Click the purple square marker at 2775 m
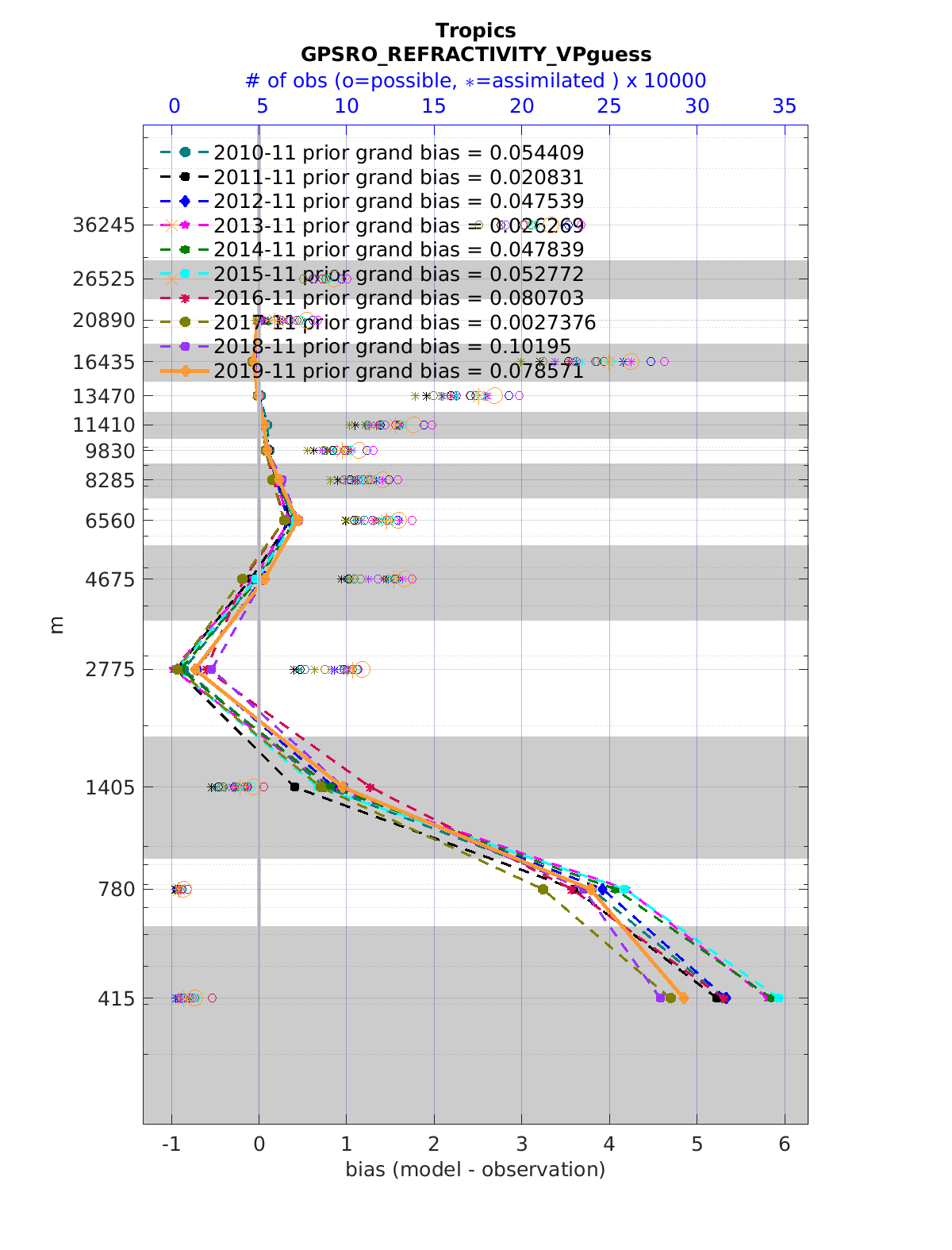 pos(210,669)
